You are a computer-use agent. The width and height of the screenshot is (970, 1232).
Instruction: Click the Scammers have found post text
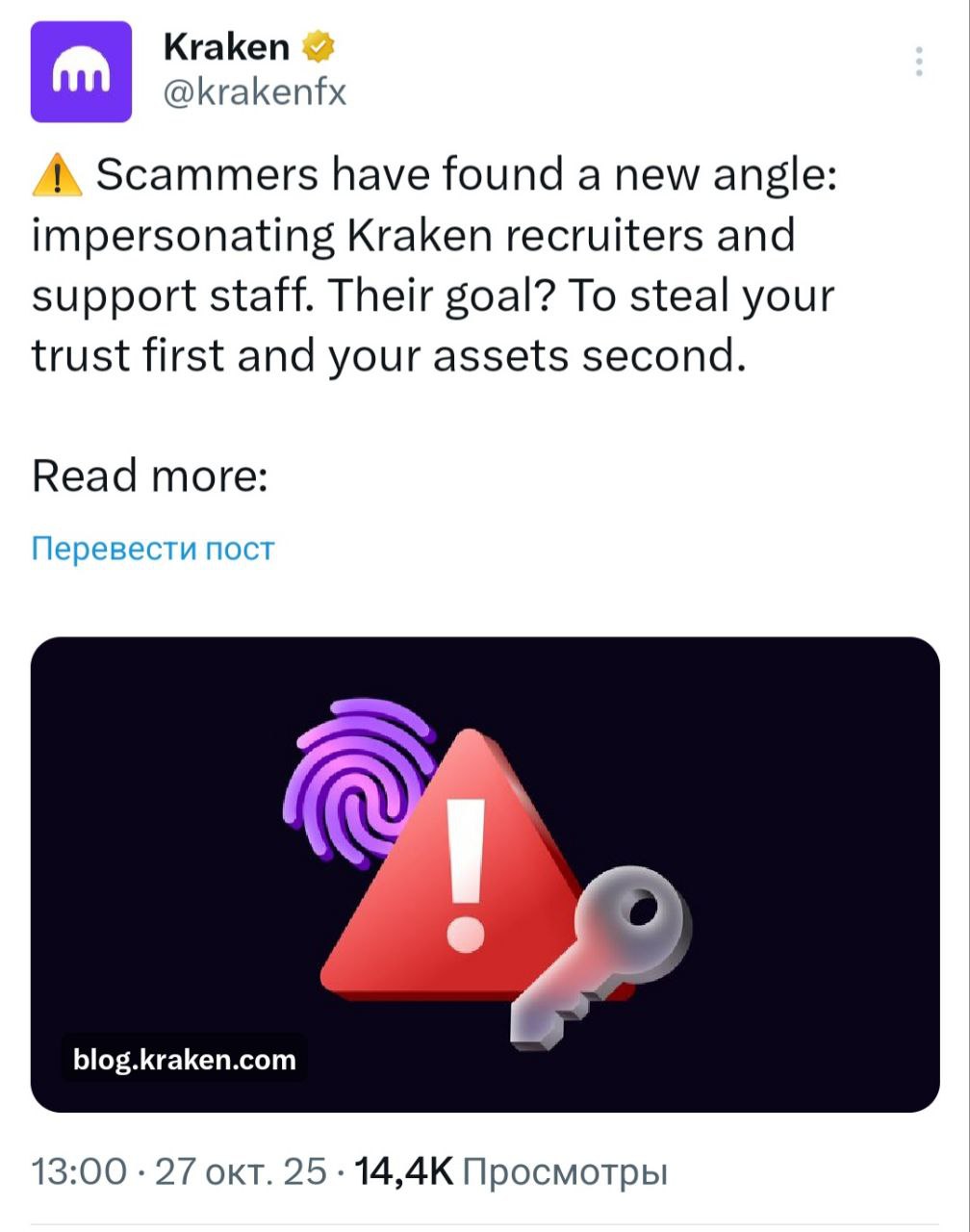pyautogui.click(x=434, y=266)
